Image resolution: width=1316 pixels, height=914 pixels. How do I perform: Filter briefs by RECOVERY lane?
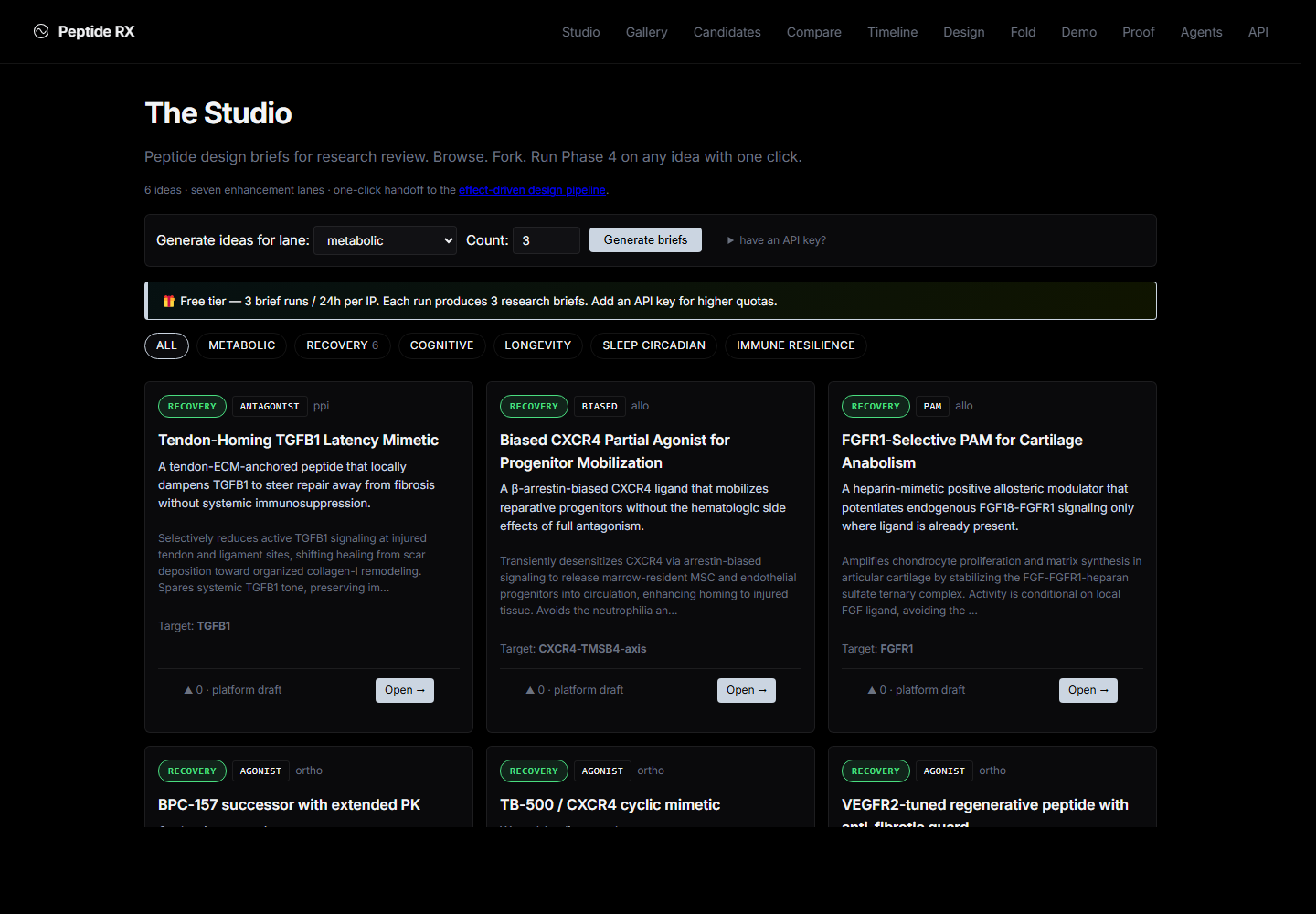tap(343, 345)
